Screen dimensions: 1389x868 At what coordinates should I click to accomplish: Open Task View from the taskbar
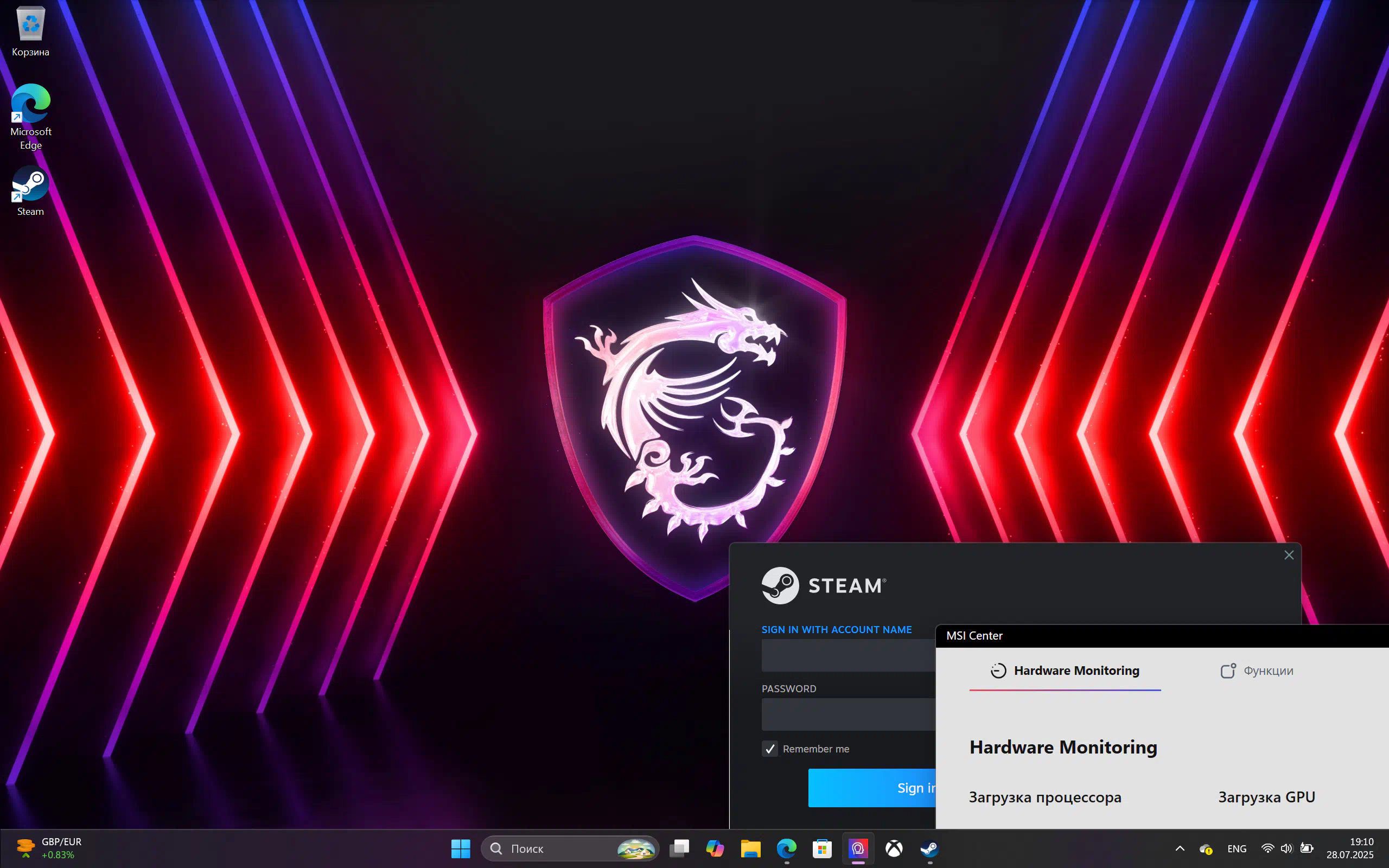pyautogui.click(x=679, y=848)
